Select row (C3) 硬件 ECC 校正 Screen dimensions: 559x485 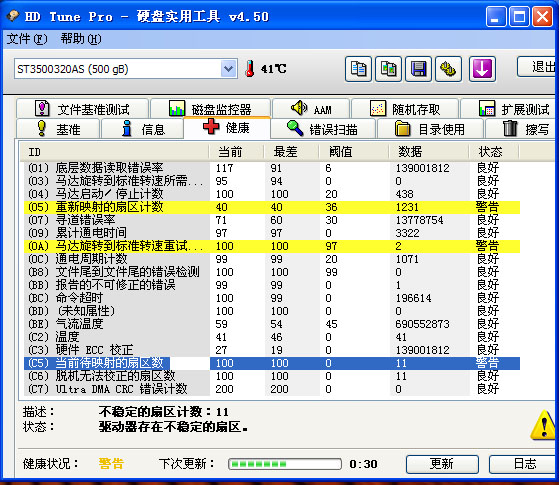pos(272,350)
